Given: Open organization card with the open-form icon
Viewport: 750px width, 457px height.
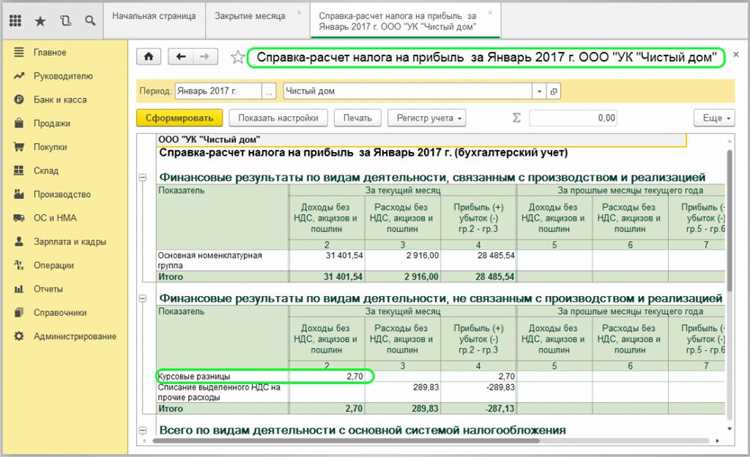Looking at the screenshot, I should 553,91.
